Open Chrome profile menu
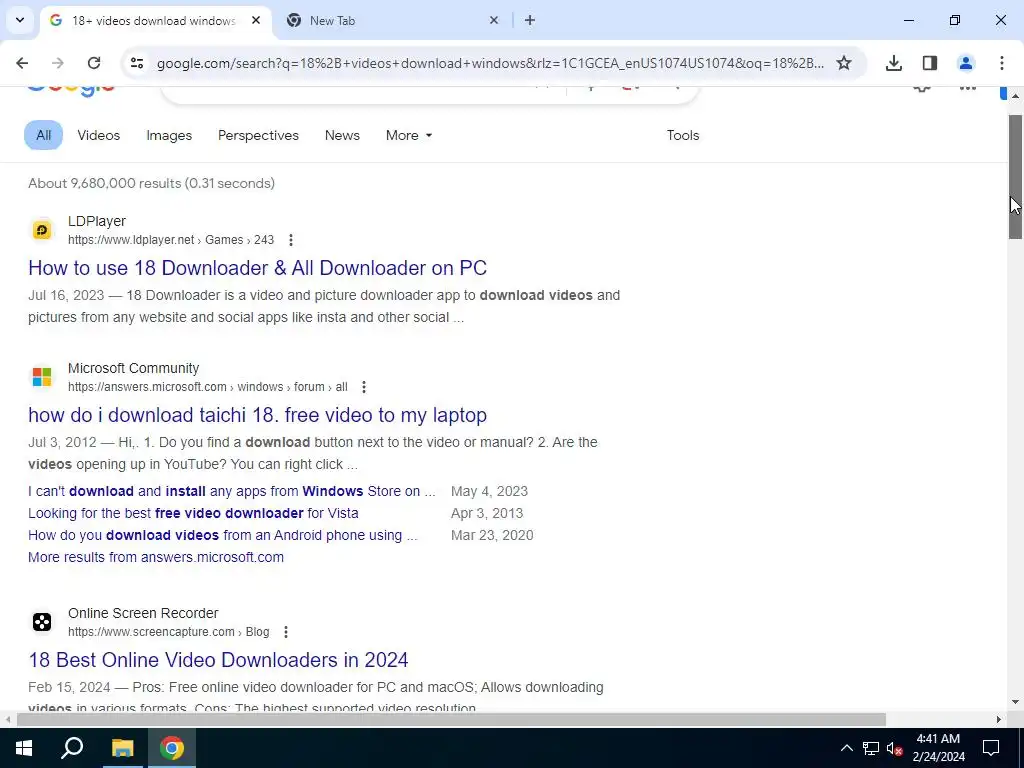1024x768 pixels. pos(966,63)
